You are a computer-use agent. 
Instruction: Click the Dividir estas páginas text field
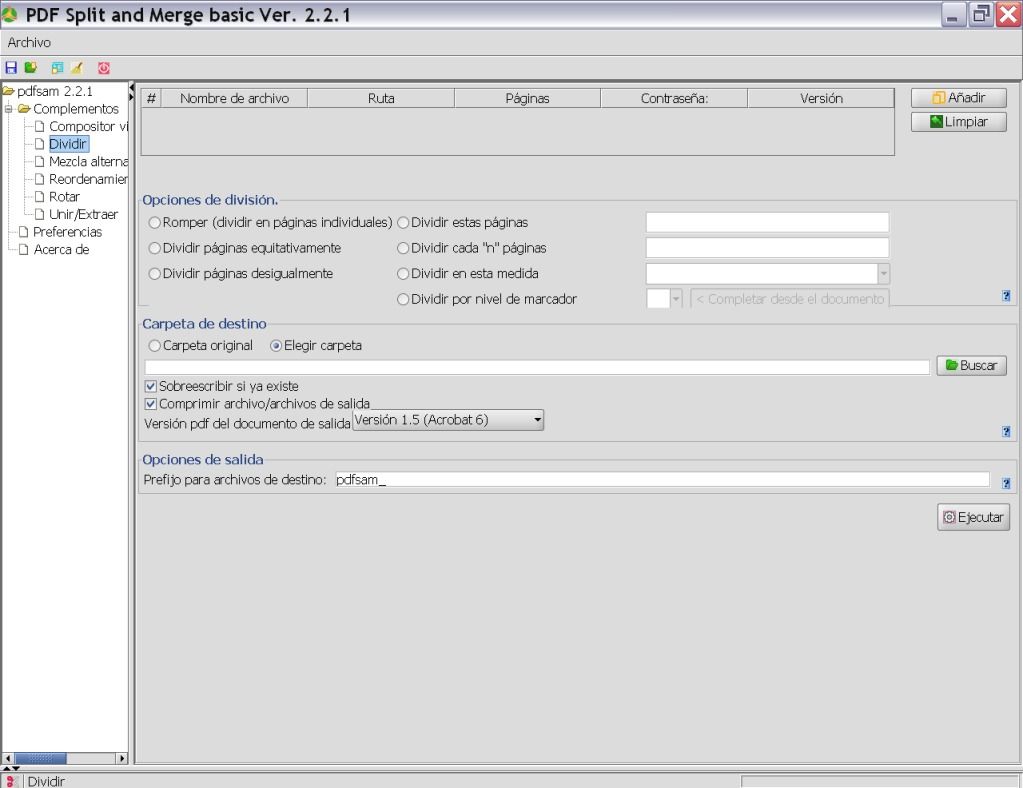(767, 222)
